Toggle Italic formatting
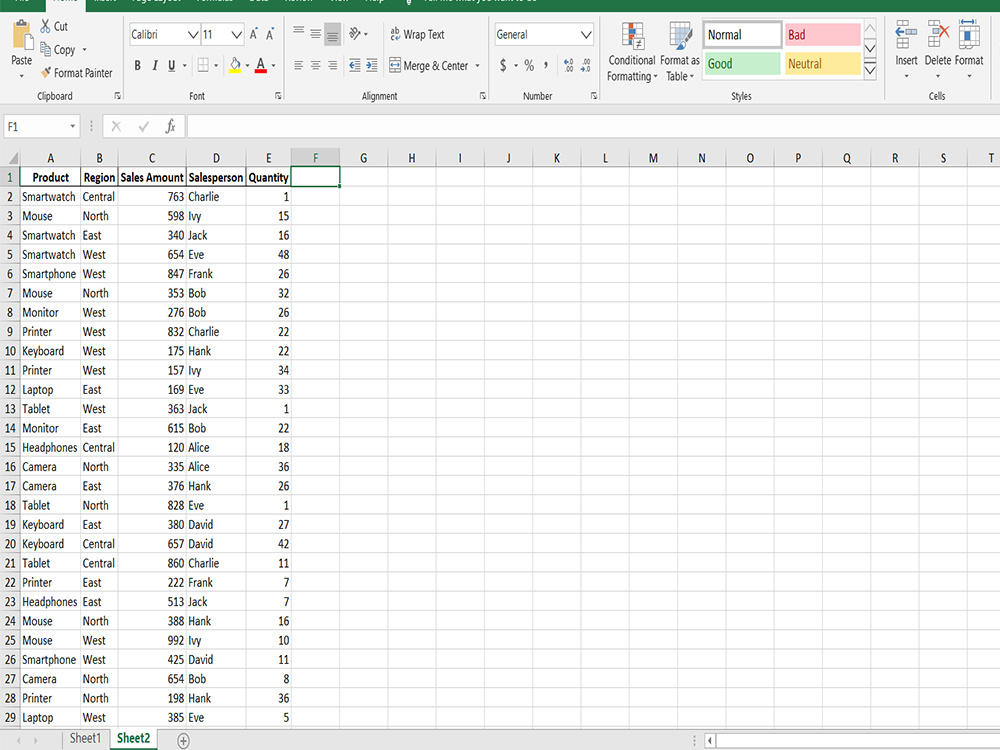This screenshot has width=1000, height=750. click(x=154, y=65)
